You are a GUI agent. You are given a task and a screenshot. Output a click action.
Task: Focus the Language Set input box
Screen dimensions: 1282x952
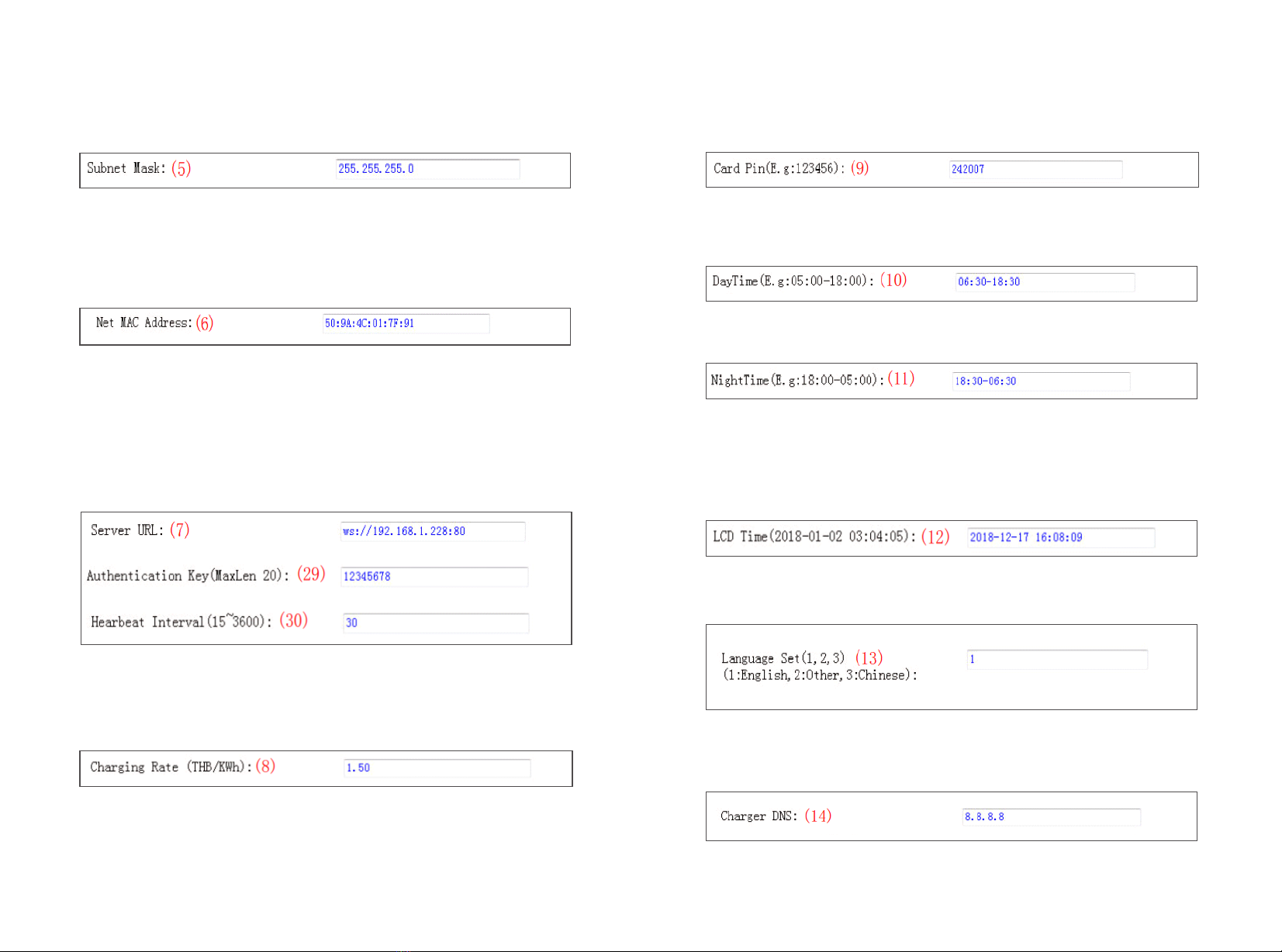(x=1057, y=660)
